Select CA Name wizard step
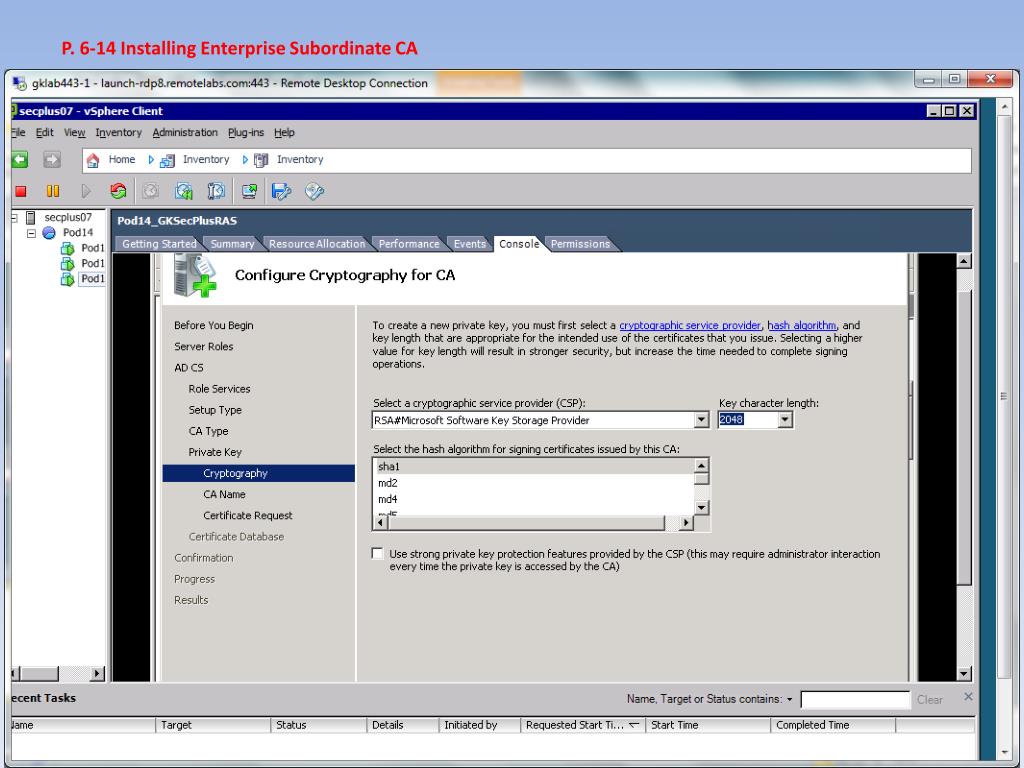The width and height of the screenshot is (1024, 768). (224, 494)
